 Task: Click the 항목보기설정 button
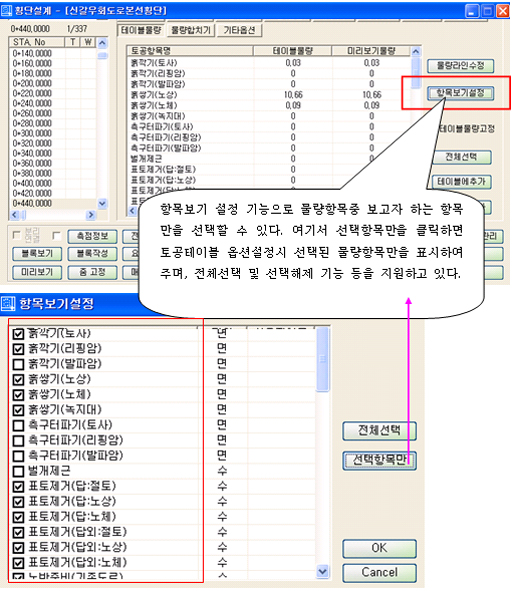coord(460,93)
